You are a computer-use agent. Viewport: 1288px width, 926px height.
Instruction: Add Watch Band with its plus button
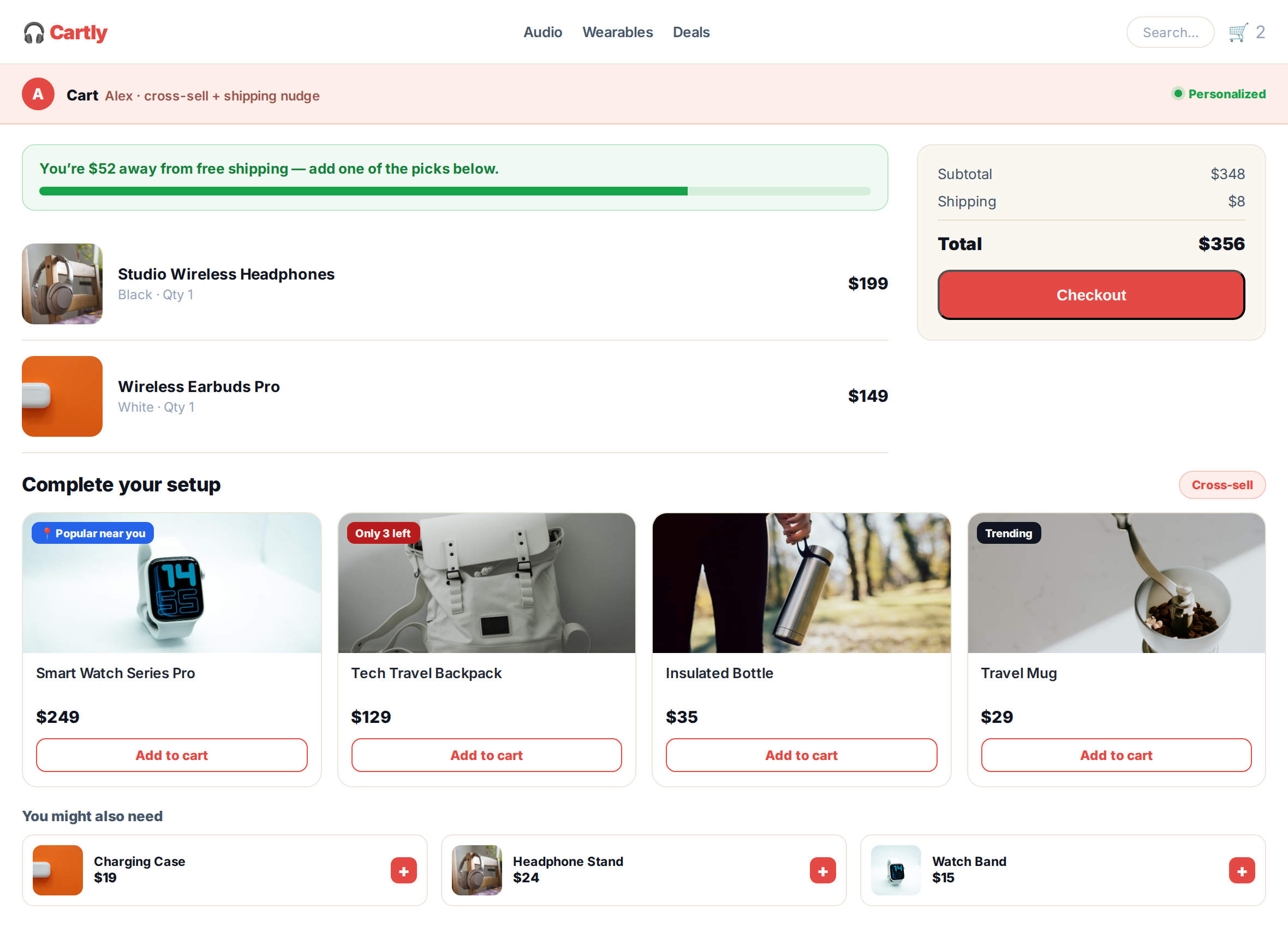pyautogui.click(x=1242, y=870)
